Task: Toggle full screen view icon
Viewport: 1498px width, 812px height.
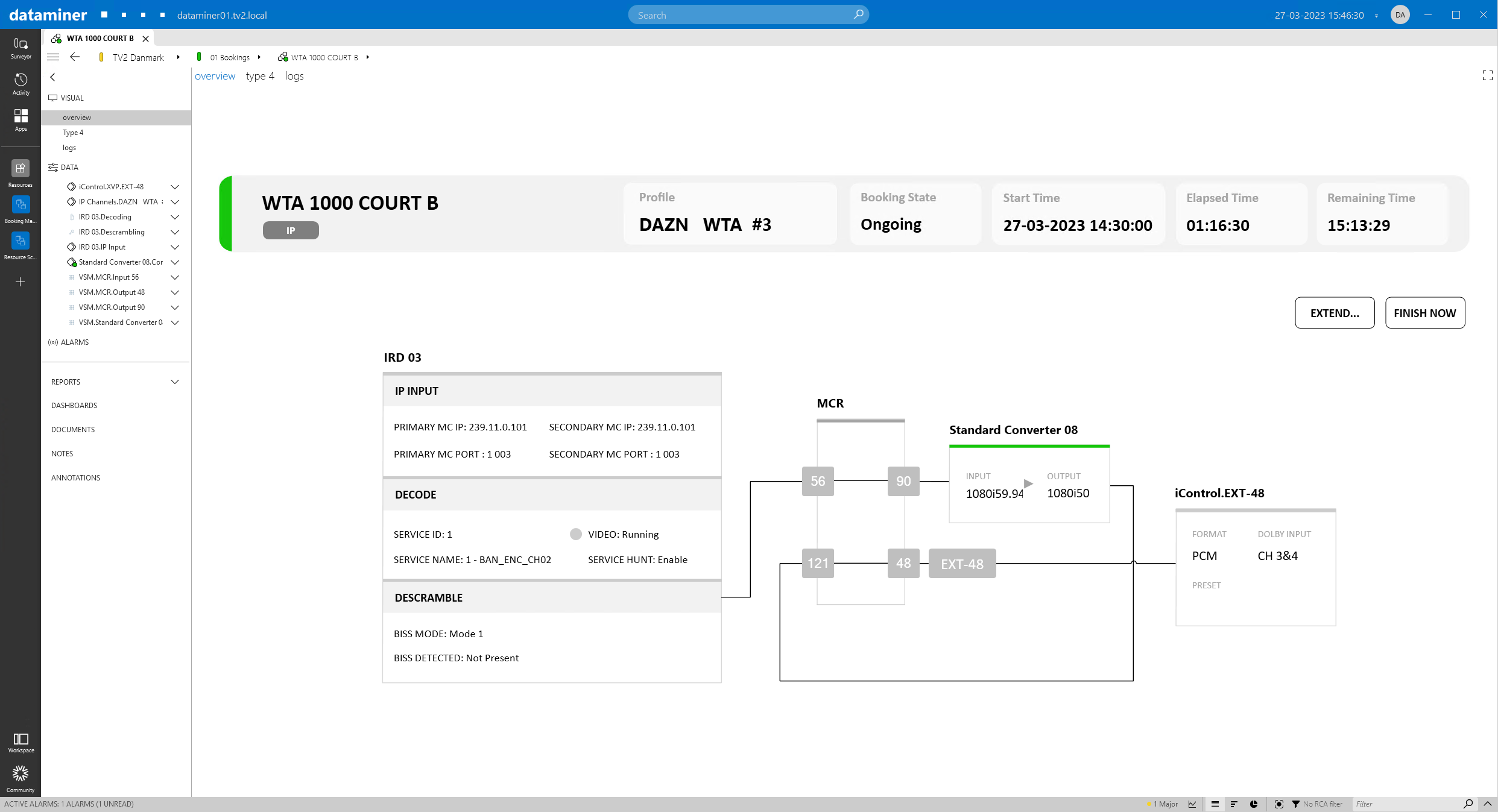Action: coord(1487,75)
